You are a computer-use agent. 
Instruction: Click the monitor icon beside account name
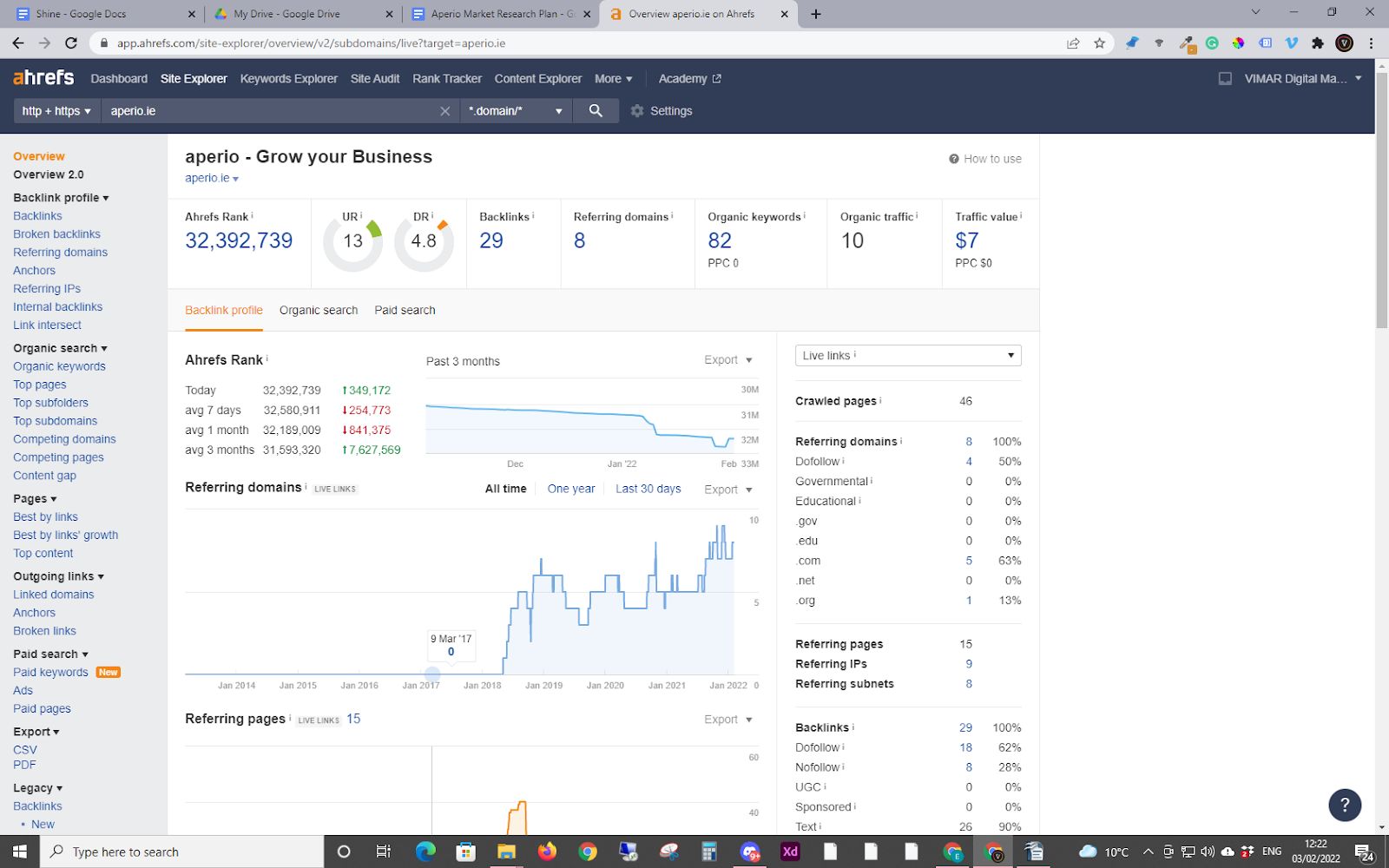(x=1225, y=78)
